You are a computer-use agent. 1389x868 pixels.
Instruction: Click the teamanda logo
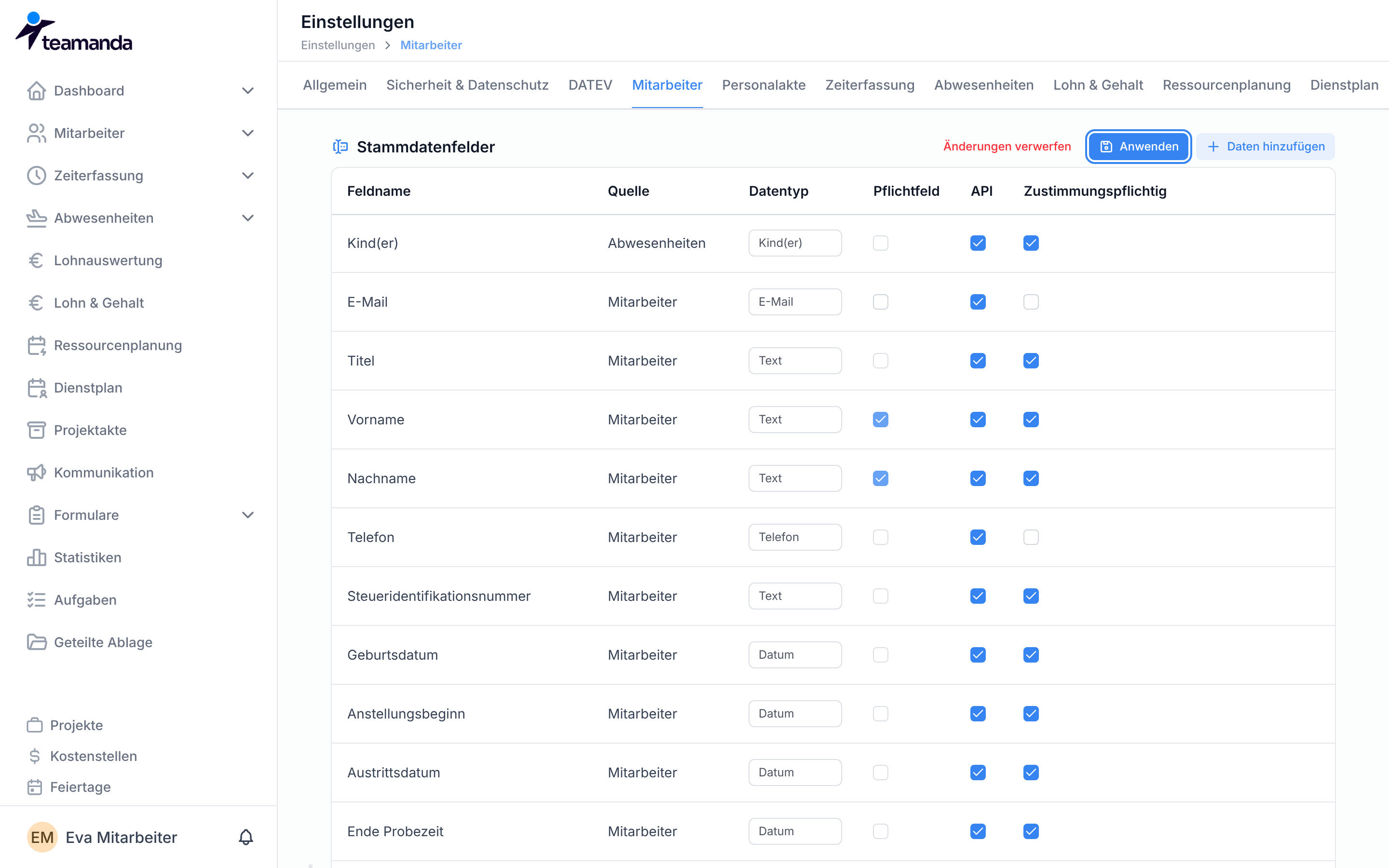pyautogui.click(x=73, y=32)
